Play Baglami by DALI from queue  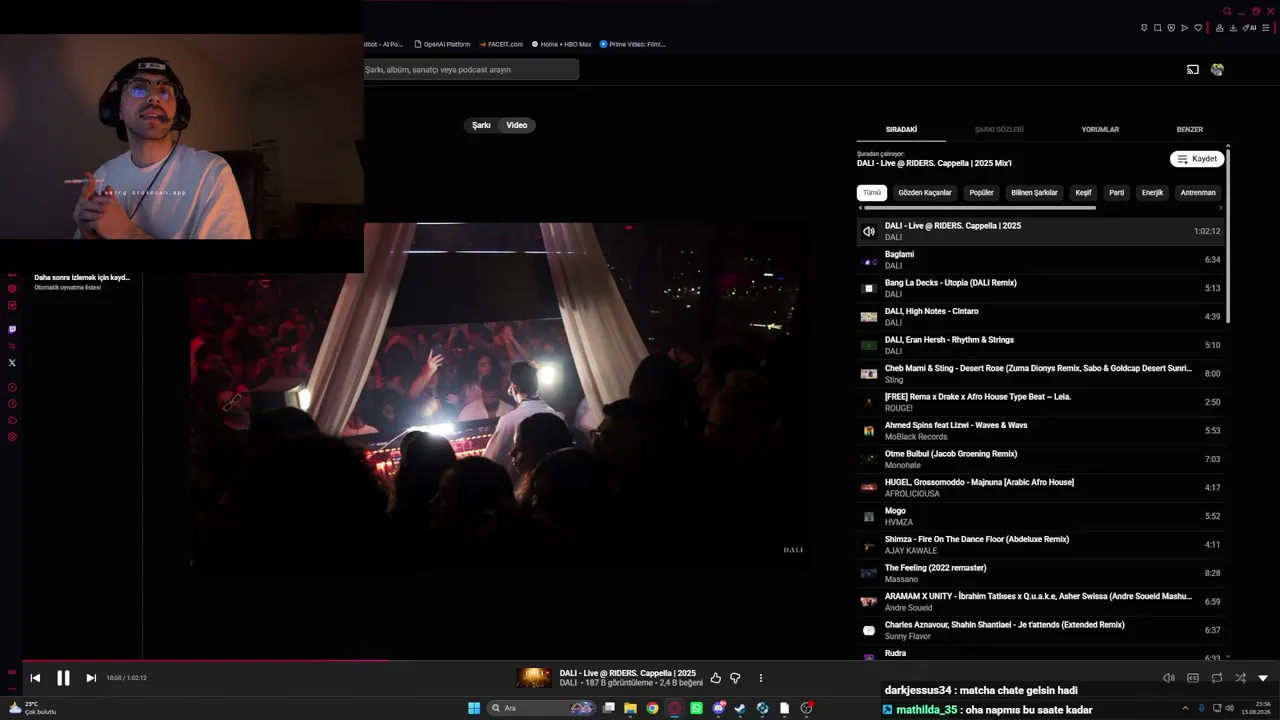[x=1040, y=260]
